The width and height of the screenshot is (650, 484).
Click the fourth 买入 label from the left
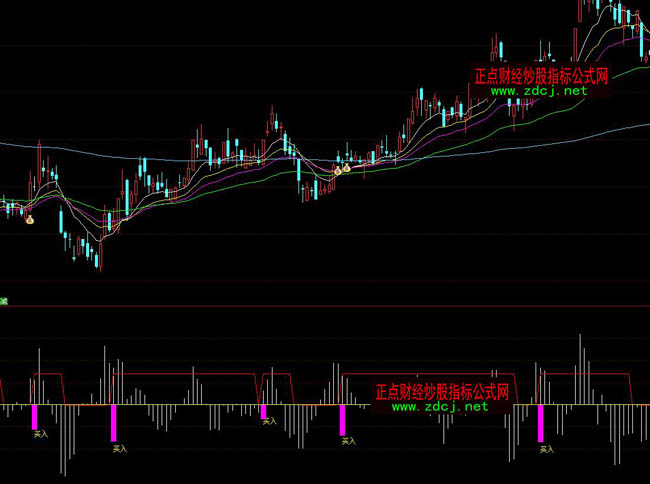[x=347, y=440]
